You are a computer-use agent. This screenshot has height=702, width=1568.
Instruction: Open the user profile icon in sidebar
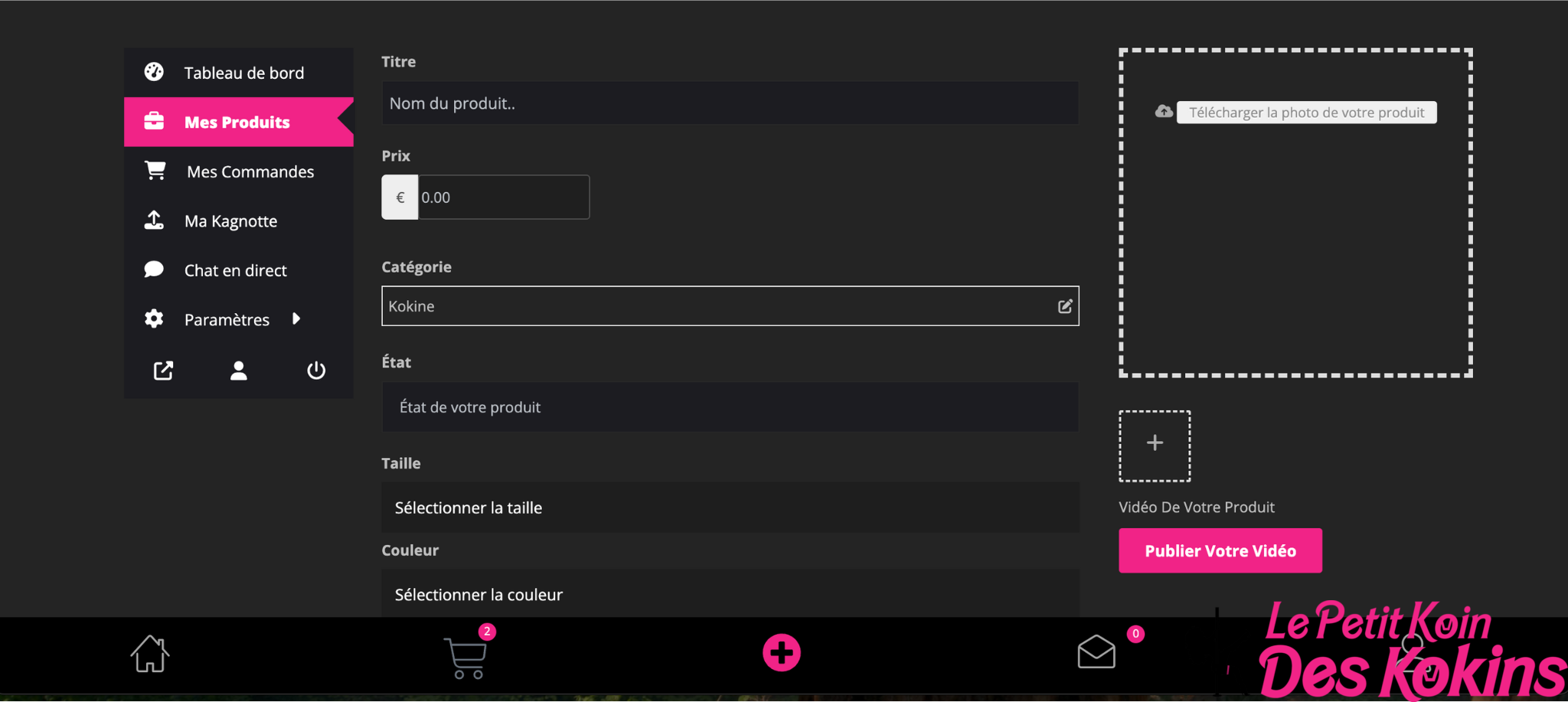(x=239, y=371)
